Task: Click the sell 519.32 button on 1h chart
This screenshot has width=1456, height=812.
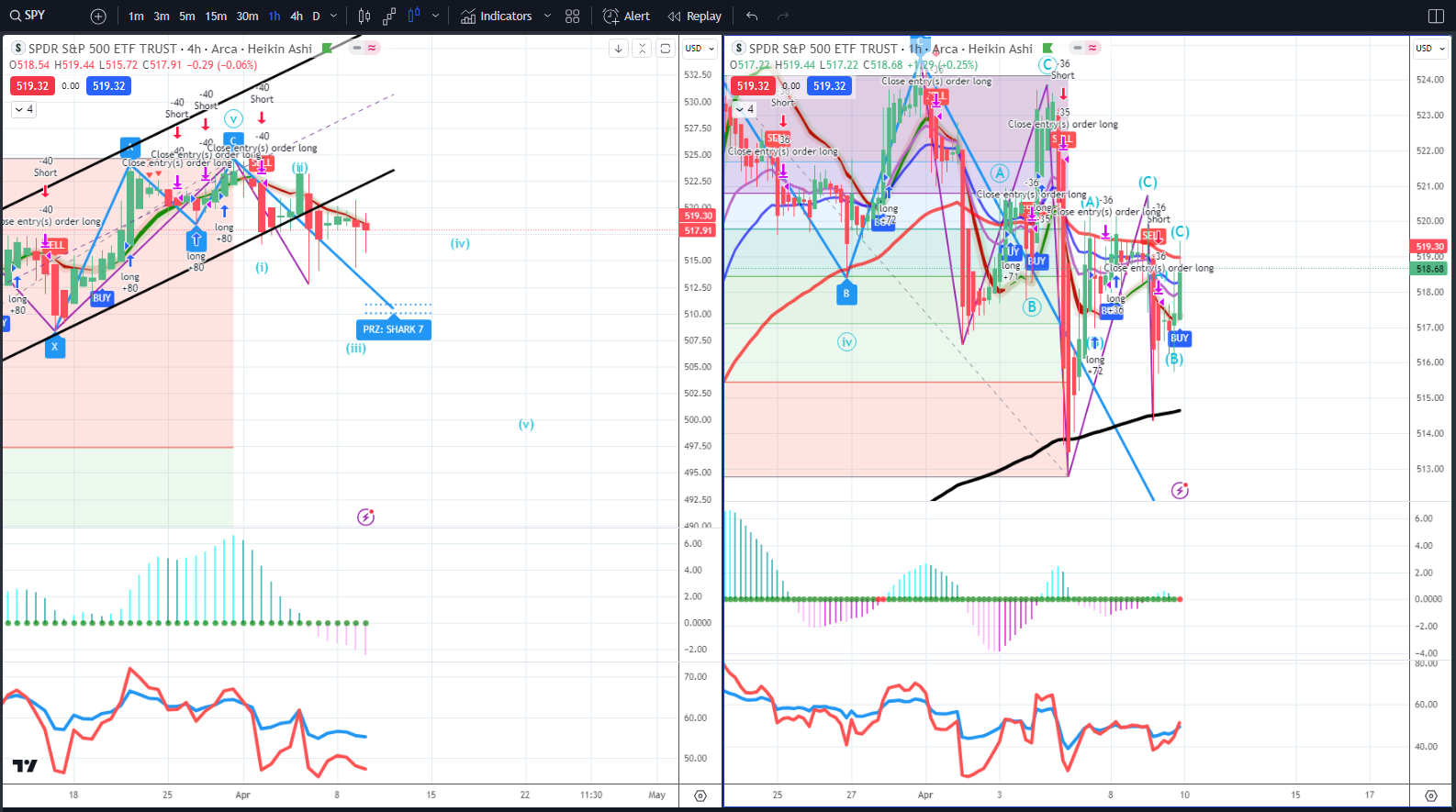Action: pos(753,86)
